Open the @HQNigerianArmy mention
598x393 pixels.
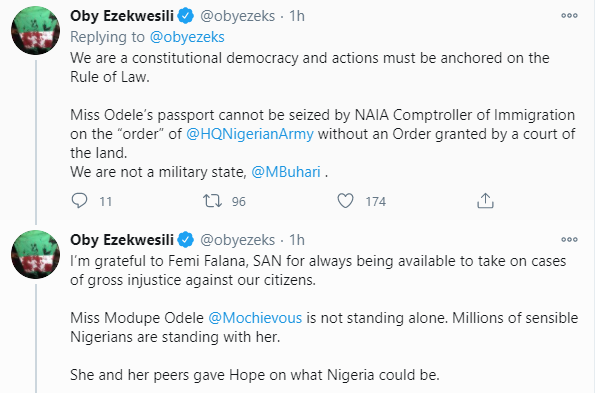click(x=250, y=134)
